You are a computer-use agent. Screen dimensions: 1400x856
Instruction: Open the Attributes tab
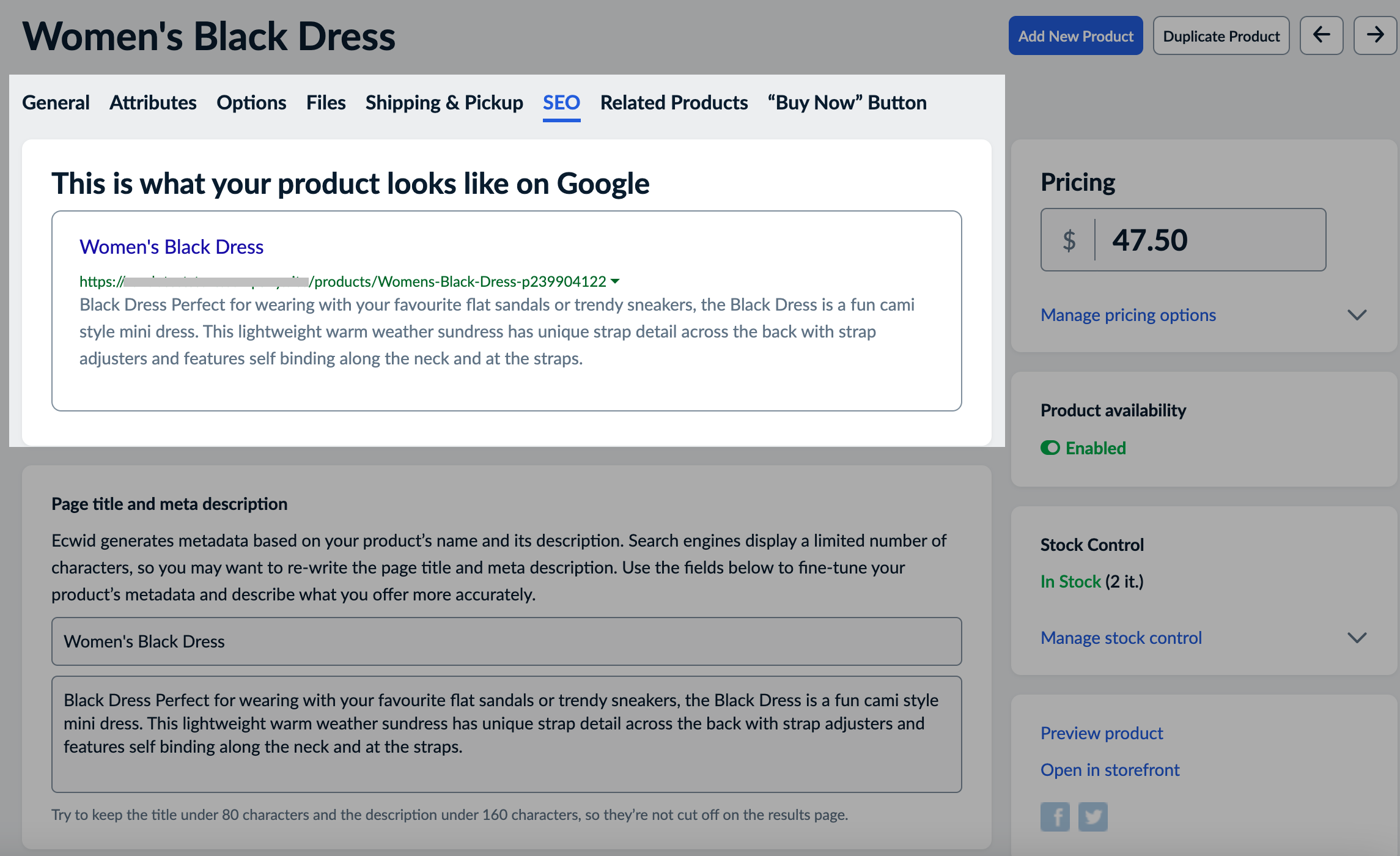pyautogui.click(x=152, y=102)
